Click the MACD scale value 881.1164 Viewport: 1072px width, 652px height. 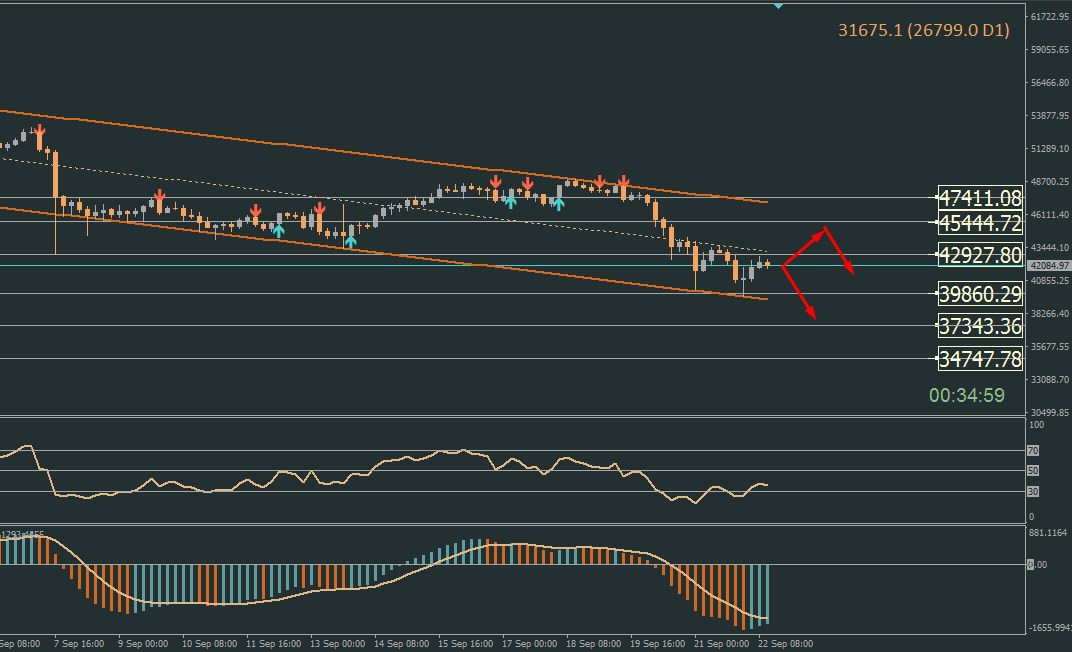[1047, 532]
